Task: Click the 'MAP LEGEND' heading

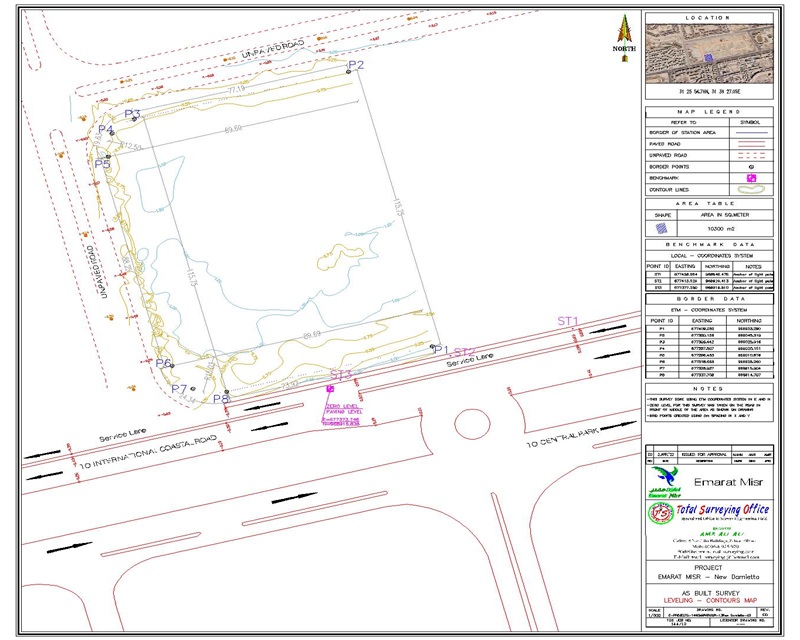Action: coord(709,112)
